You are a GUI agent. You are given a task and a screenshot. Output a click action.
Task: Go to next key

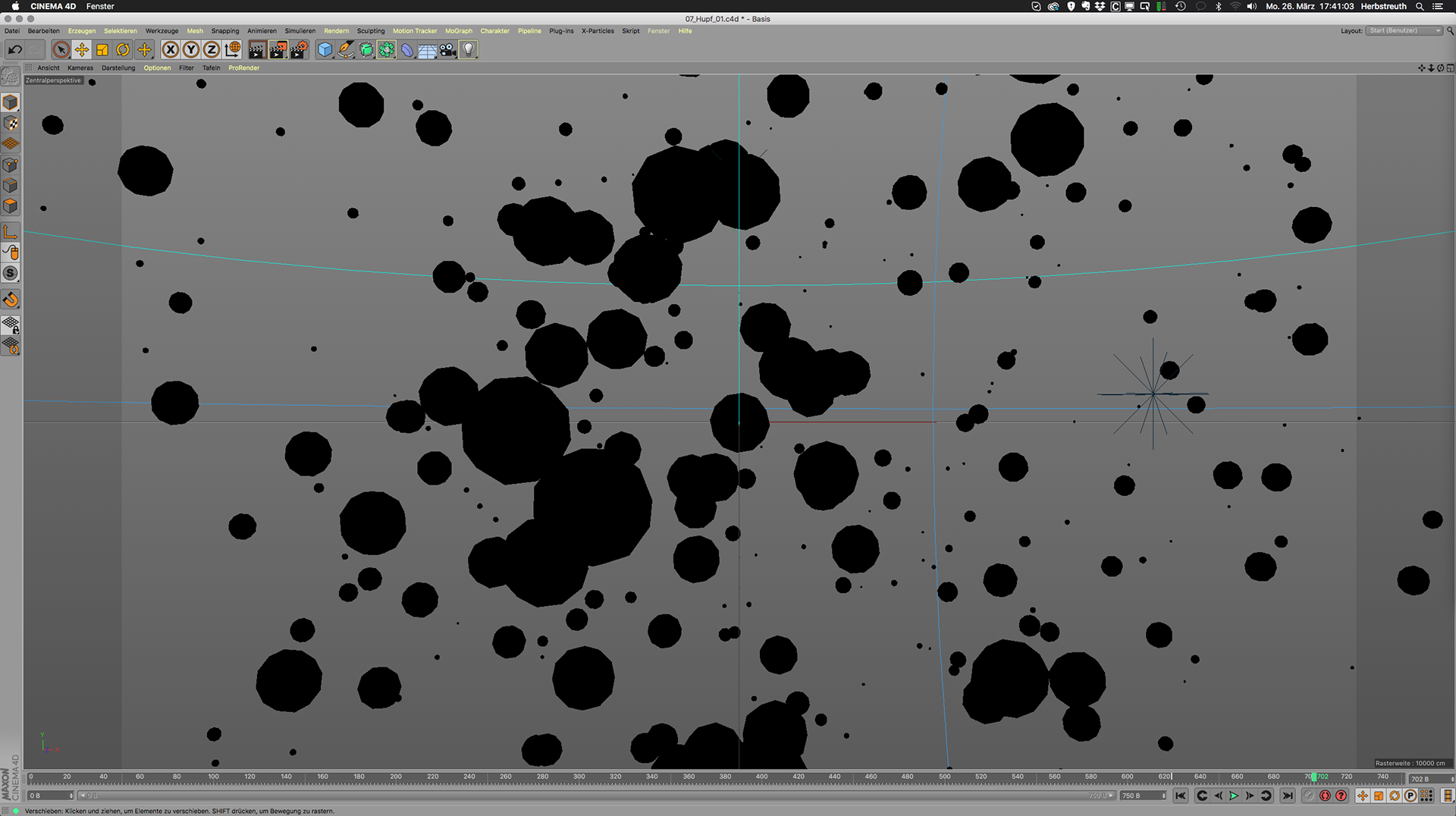pos(1266,796)
